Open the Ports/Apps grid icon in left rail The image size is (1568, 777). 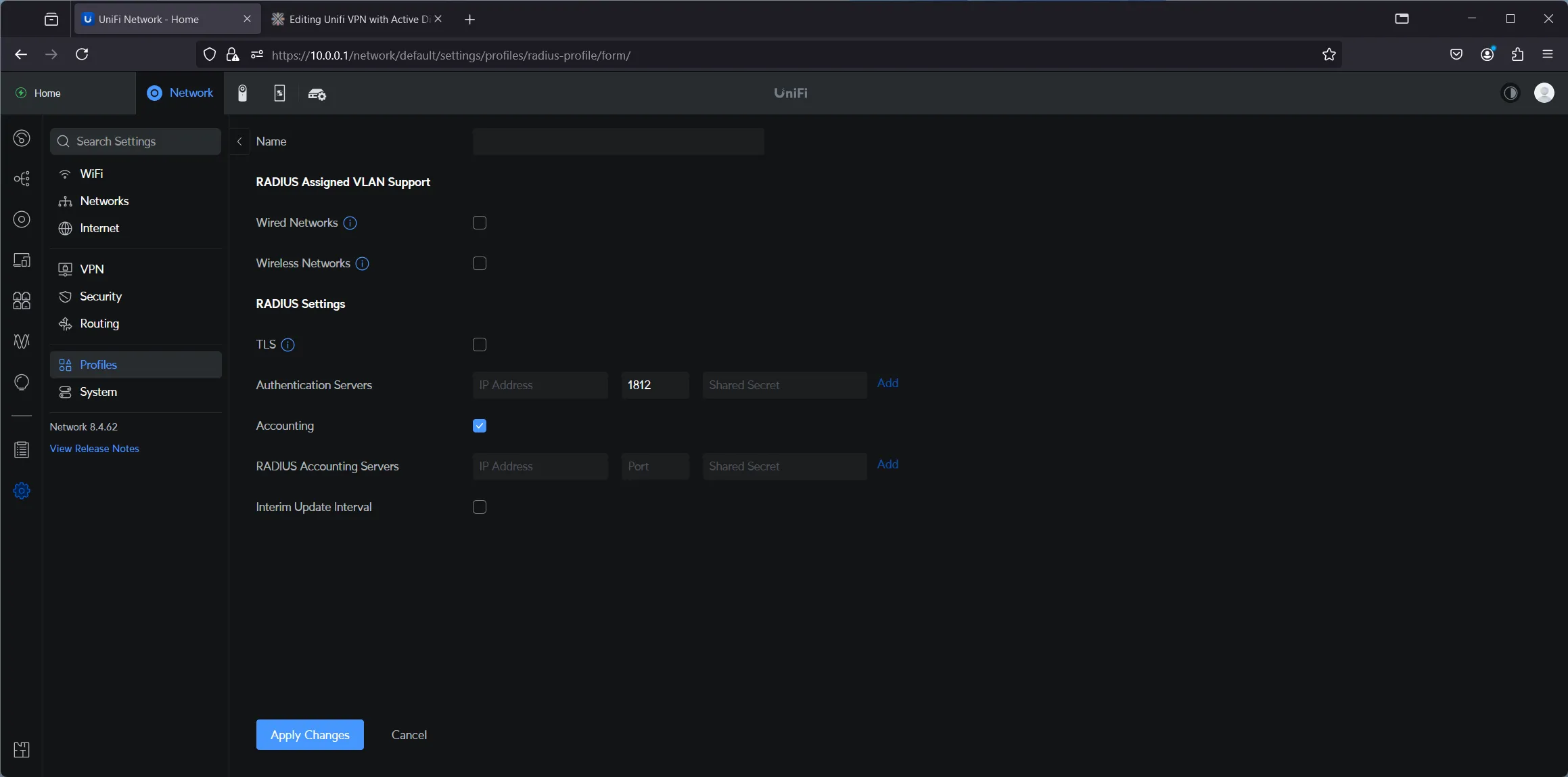22,301
